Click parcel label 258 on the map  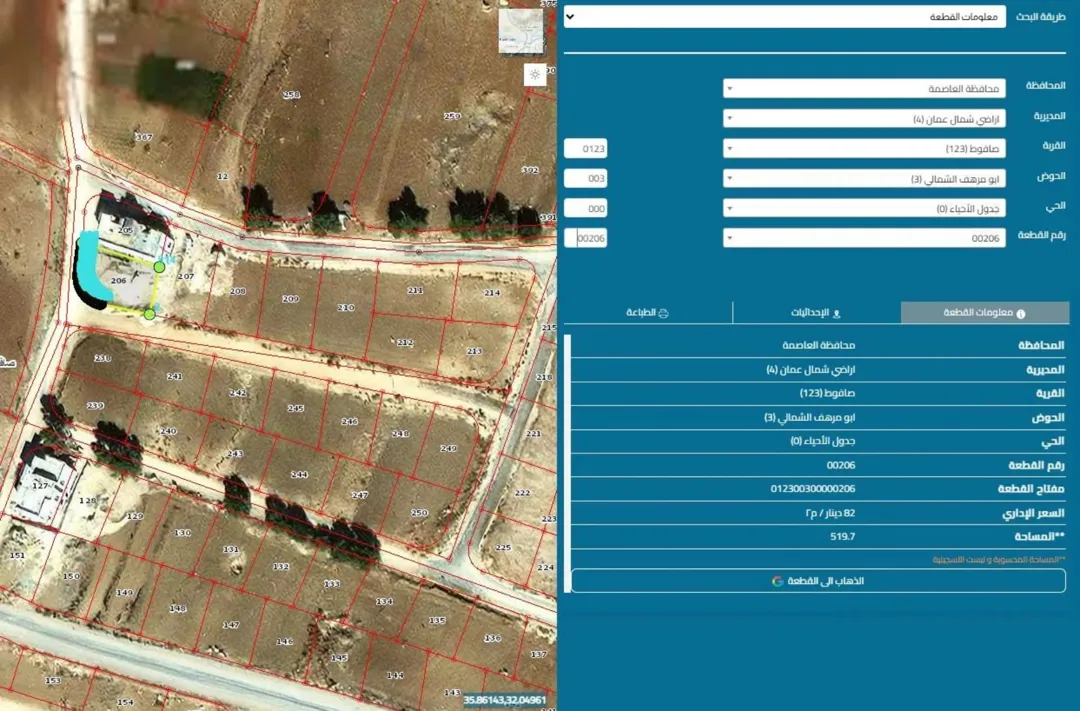(291, 94)
